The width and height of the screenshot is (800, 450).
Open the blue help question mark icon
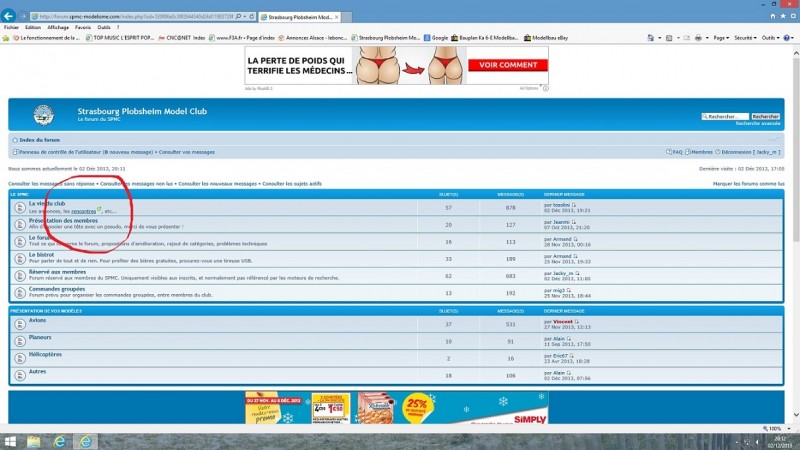(786, 38)
